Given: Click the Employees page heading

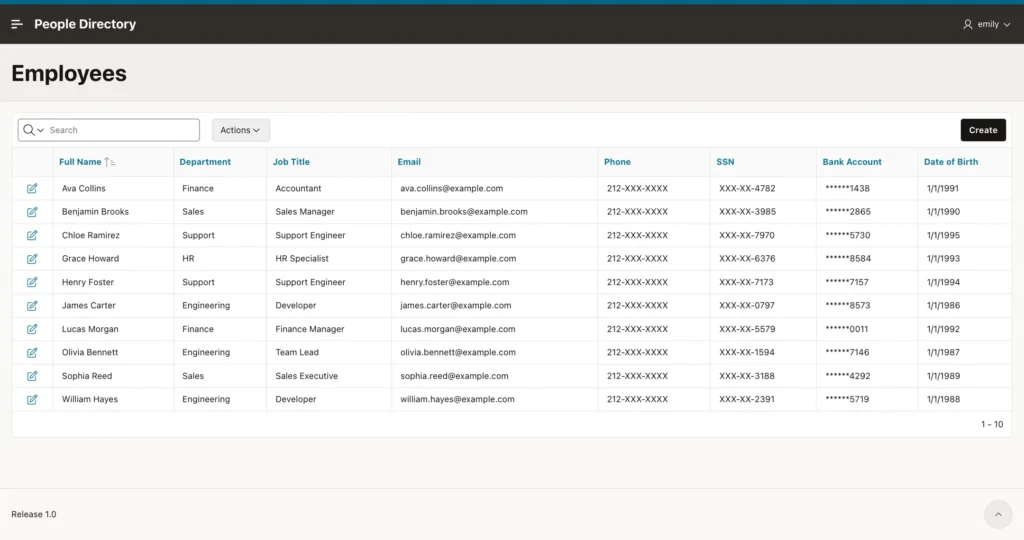Looking at the screenshot, I should [69, 74].
